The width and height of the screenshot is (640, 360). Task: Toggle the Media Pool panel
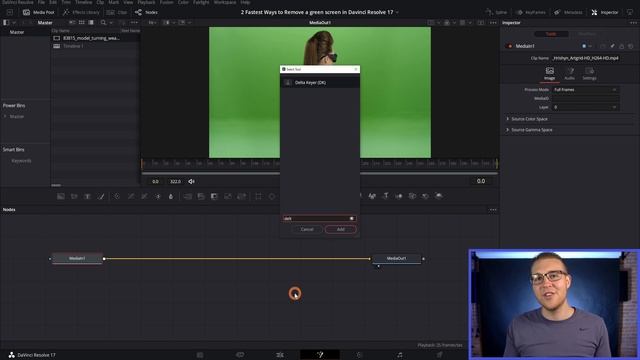click(39, 12)
